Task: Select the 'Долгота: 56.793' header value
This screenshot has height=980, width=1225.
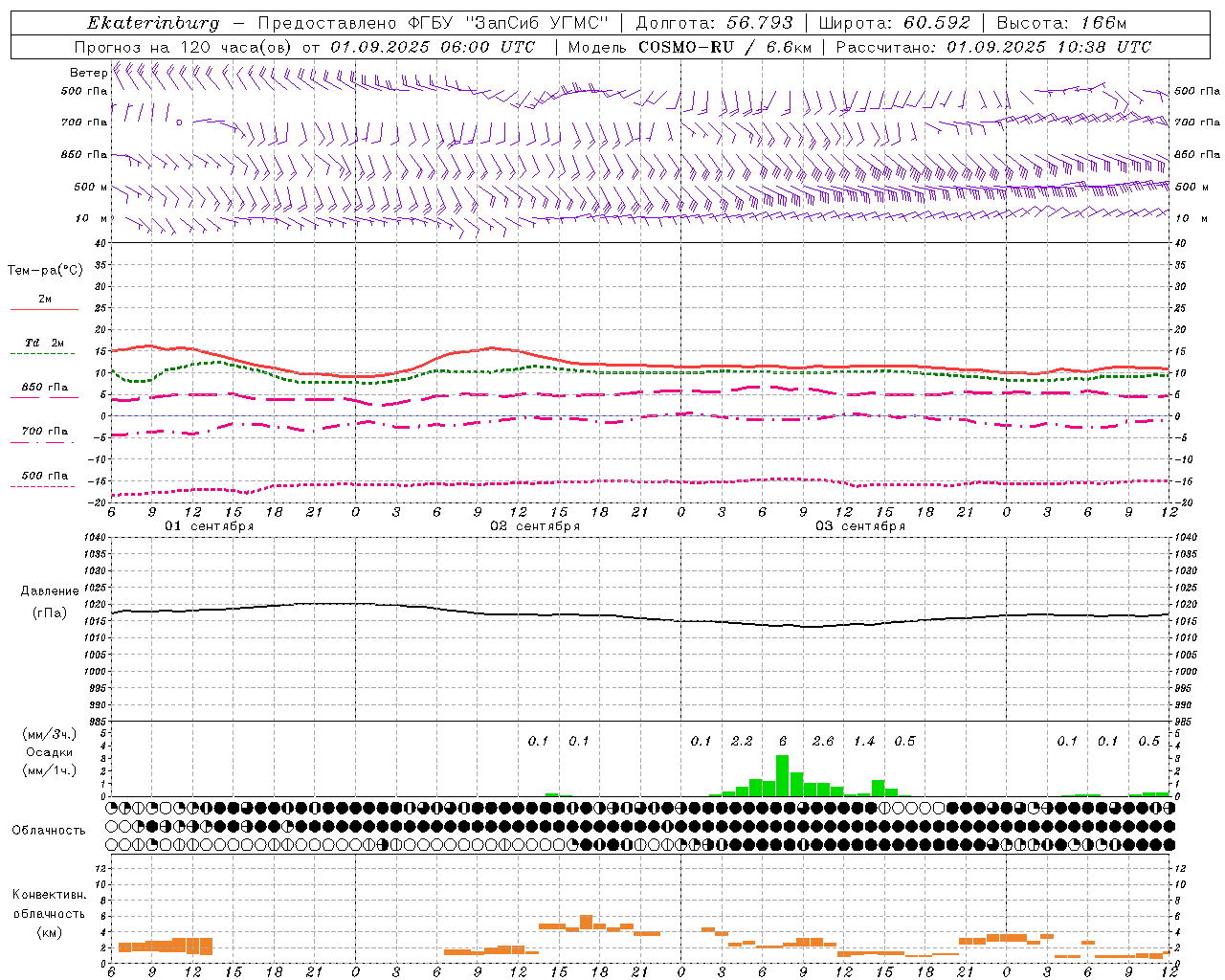Action: tap(714, 23)
